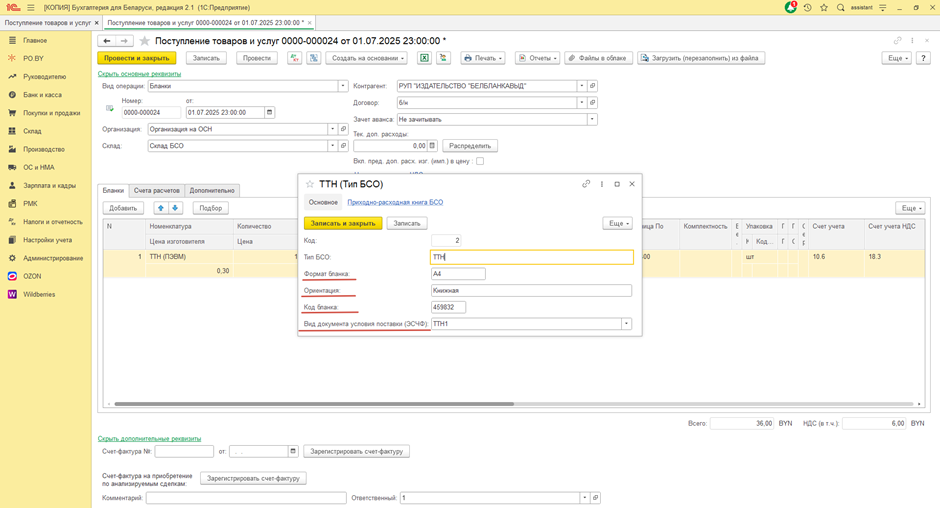
Task: Switch to Дополнительно tab
Action: (212, 190)
